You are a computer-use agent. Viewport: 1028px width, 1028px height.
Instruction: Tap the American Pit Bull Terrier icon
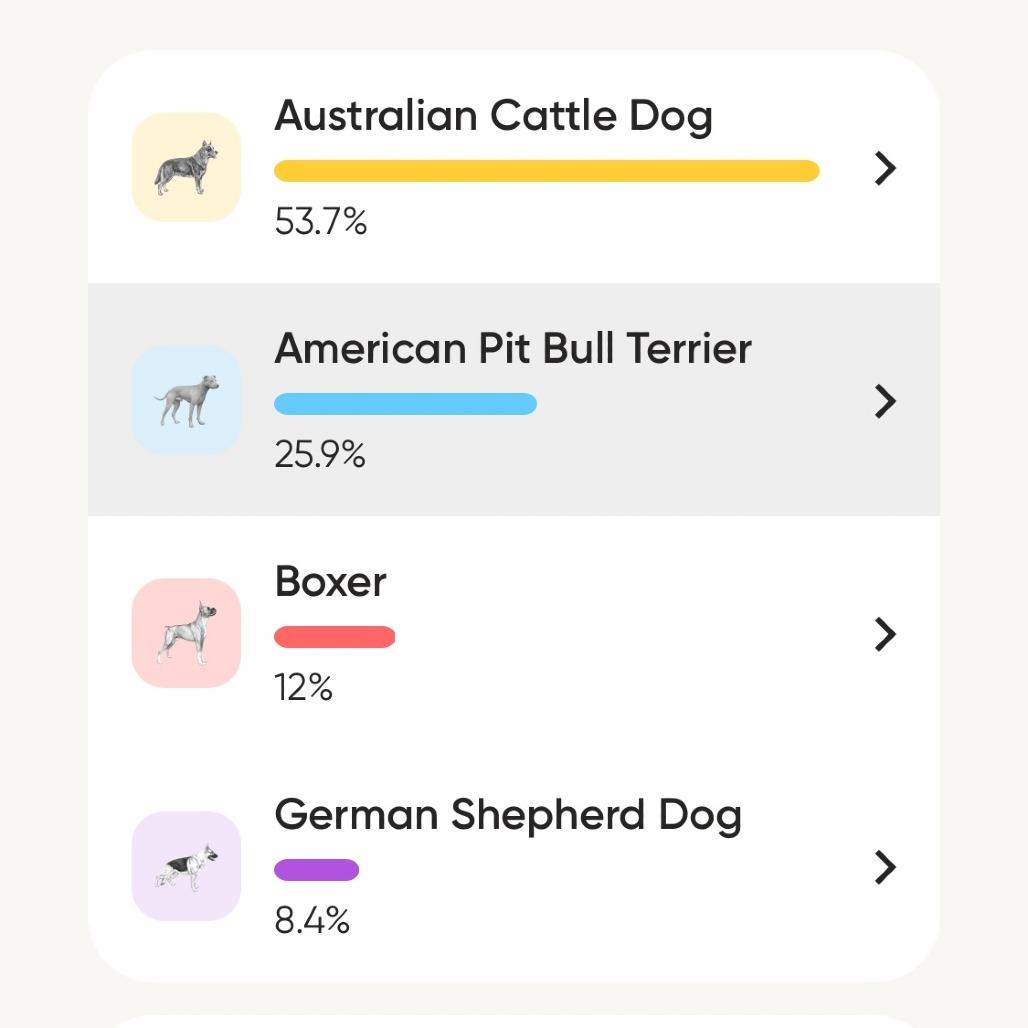click(x=186, y=400)
